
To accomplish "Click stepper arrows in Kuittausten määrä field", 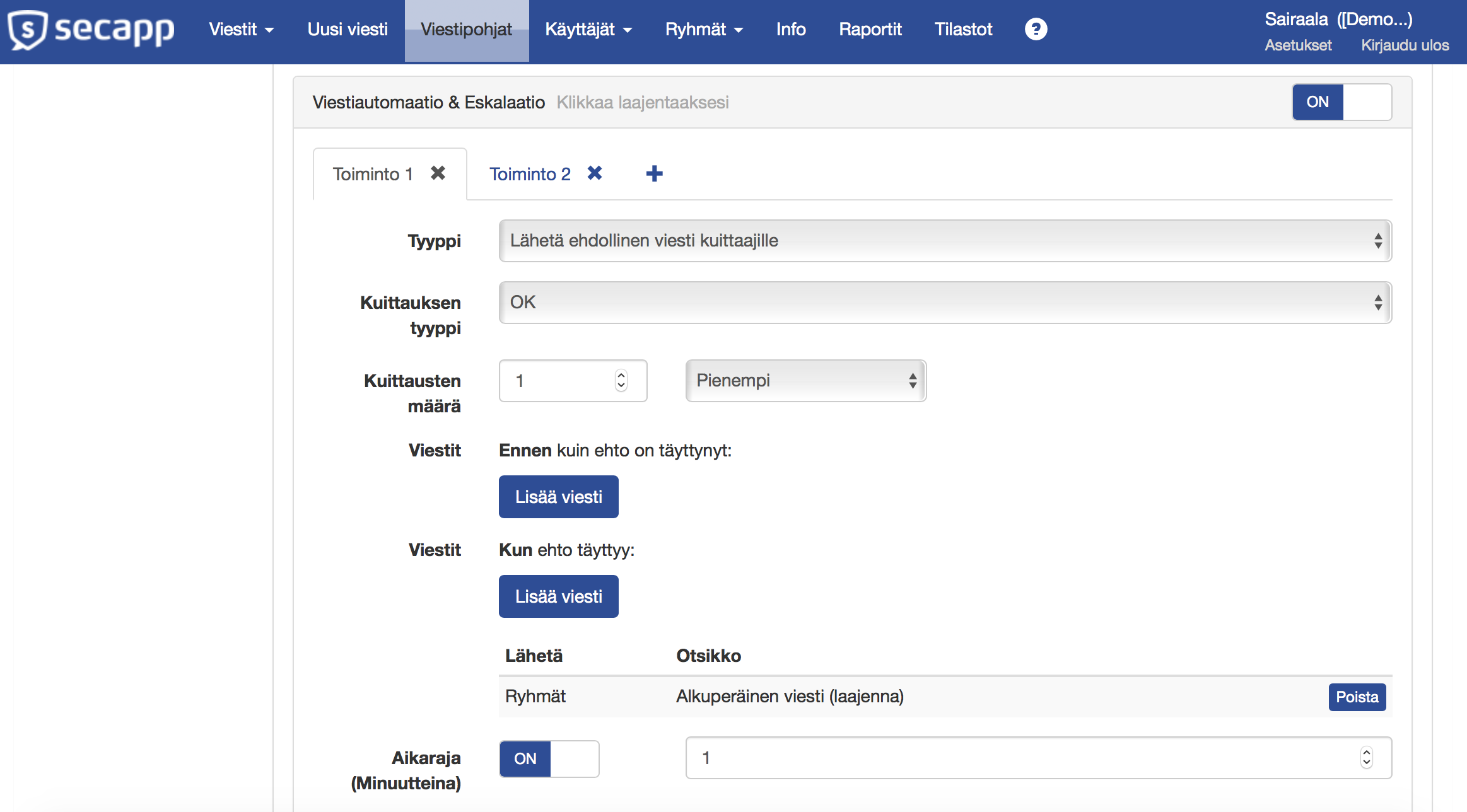I will (x=621, y=380).
